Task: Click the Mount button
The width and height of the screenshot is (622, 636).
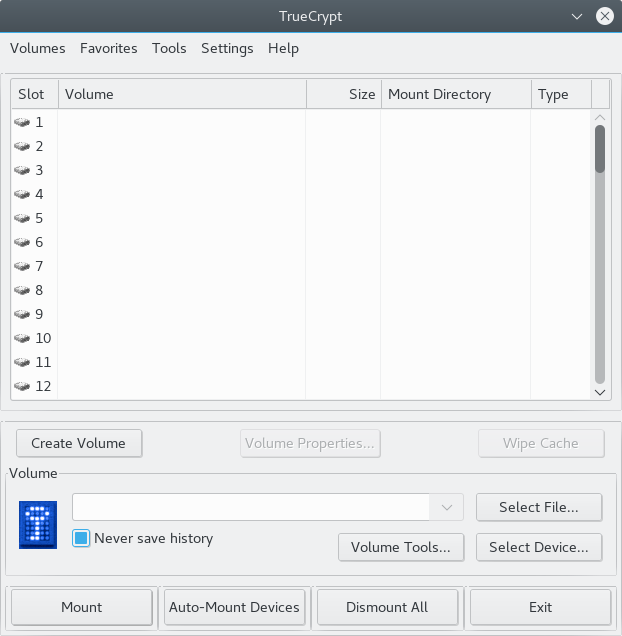Action: (x=82, y=607)
